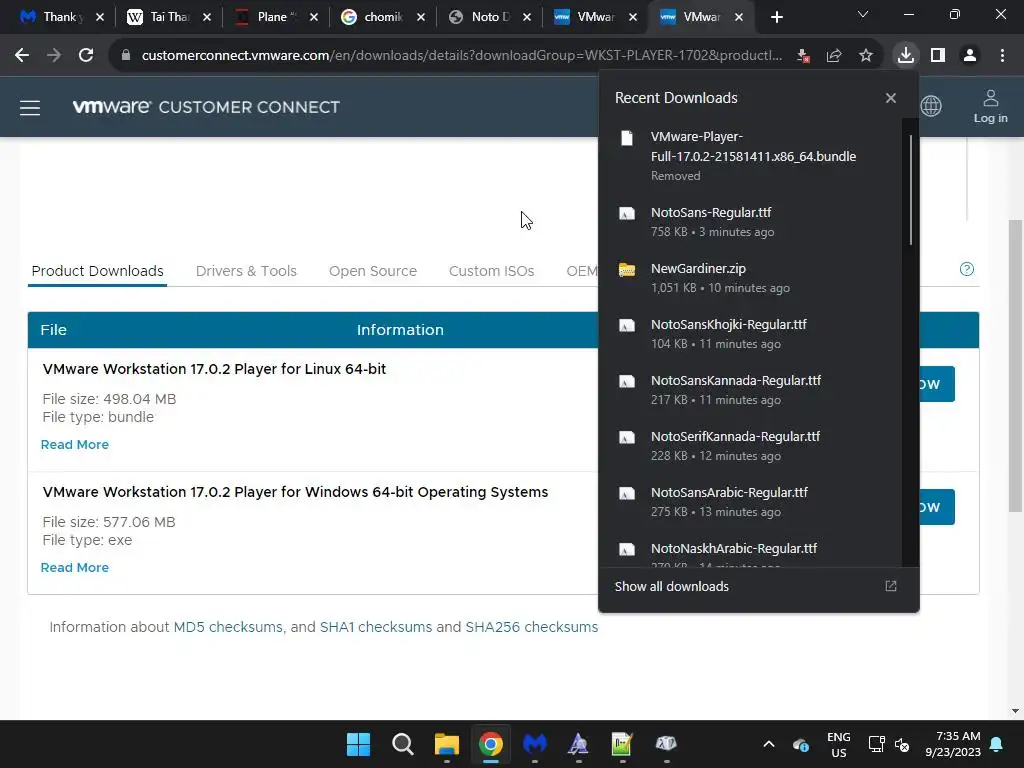This screenshot has height=768, width=1024.
Task: Switch to Noto browser tab
Action: point(489,17)
